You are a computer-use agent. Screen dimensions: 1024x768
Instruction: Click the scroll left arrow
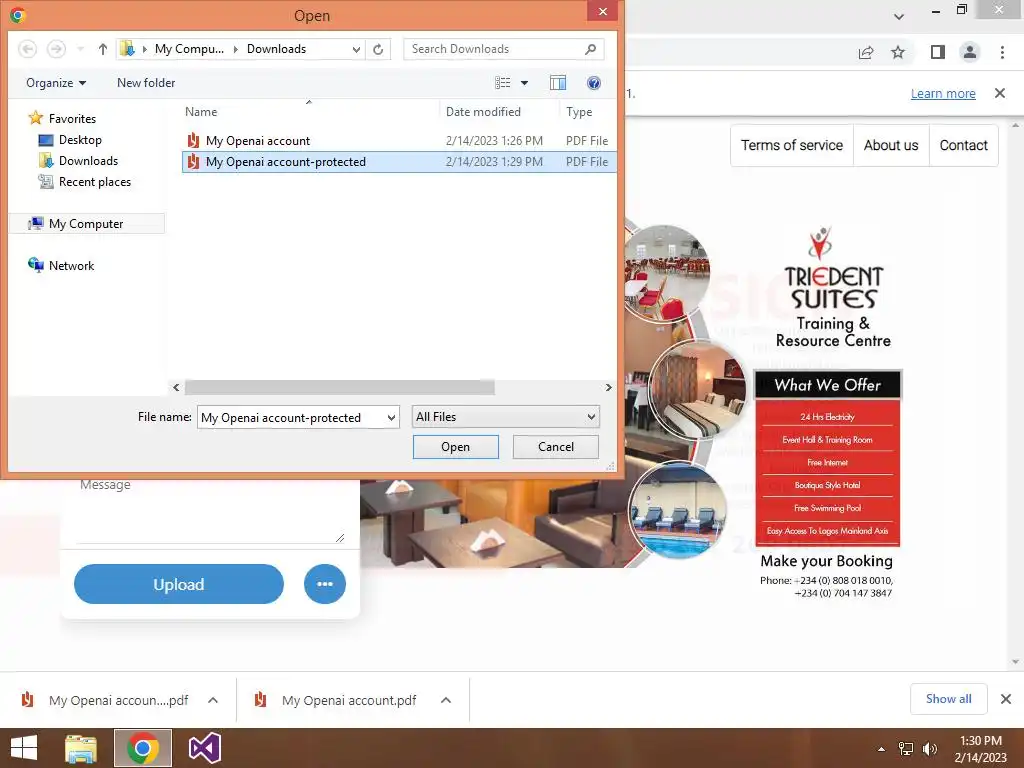coord(176,387)
